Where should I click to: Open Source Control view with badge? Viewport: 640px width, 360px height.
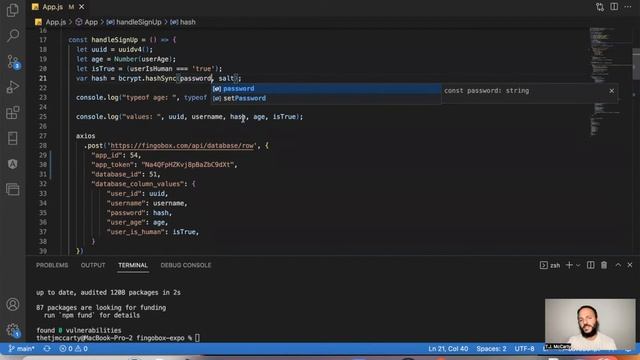coord(13,62)
